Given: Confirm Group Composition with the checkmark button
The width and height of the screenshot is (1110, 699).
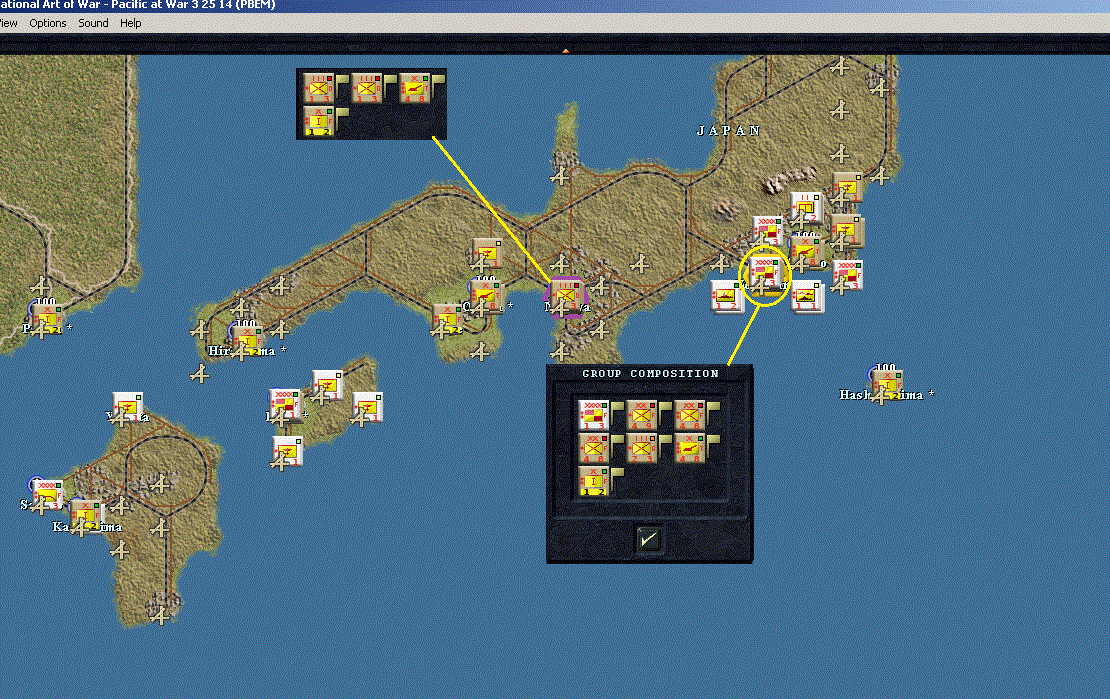Looking at the screenshot, I should [x=648, y=540].
